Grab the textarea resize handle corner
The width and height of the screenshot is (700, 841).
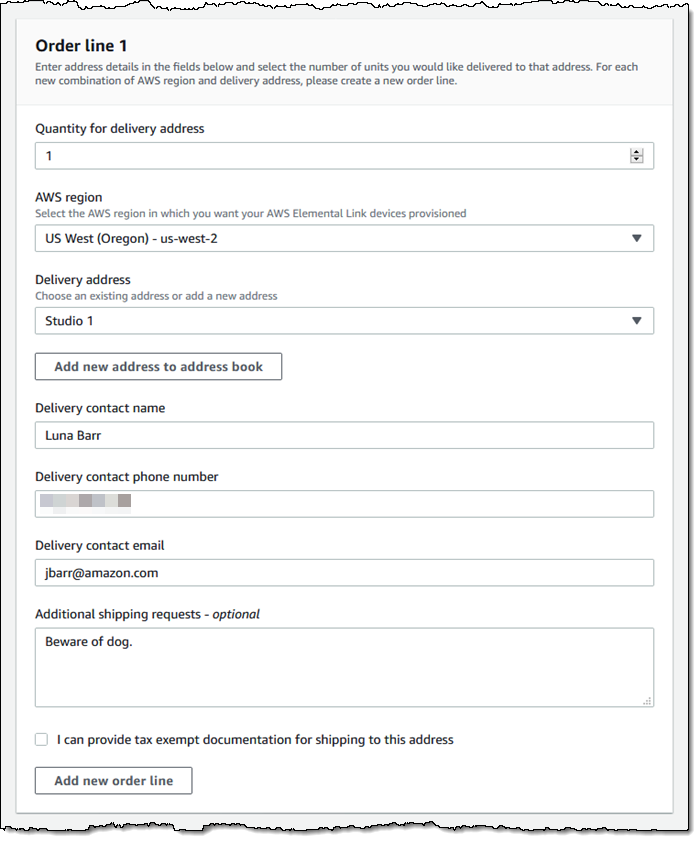648,701
